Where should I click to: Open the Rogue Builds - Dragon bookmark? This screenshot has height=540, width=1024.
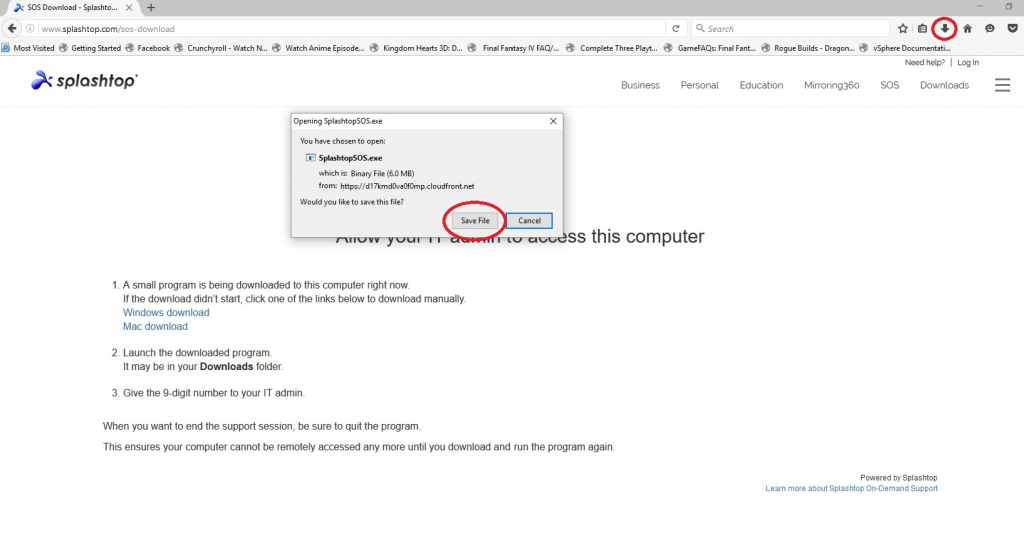[x=808, y=48]
